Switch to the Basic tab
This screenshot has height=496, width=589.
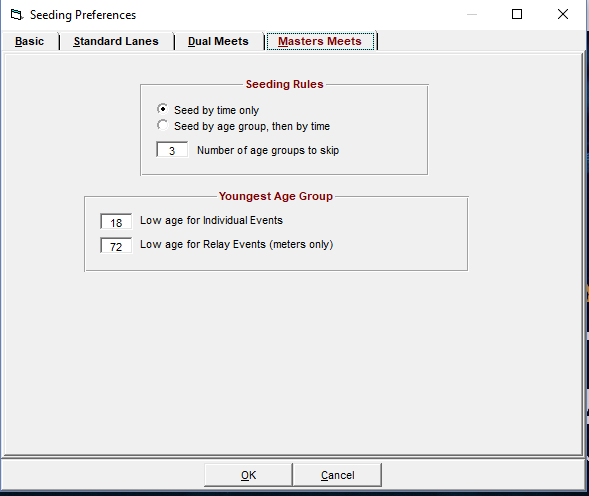tap(29, 41)
